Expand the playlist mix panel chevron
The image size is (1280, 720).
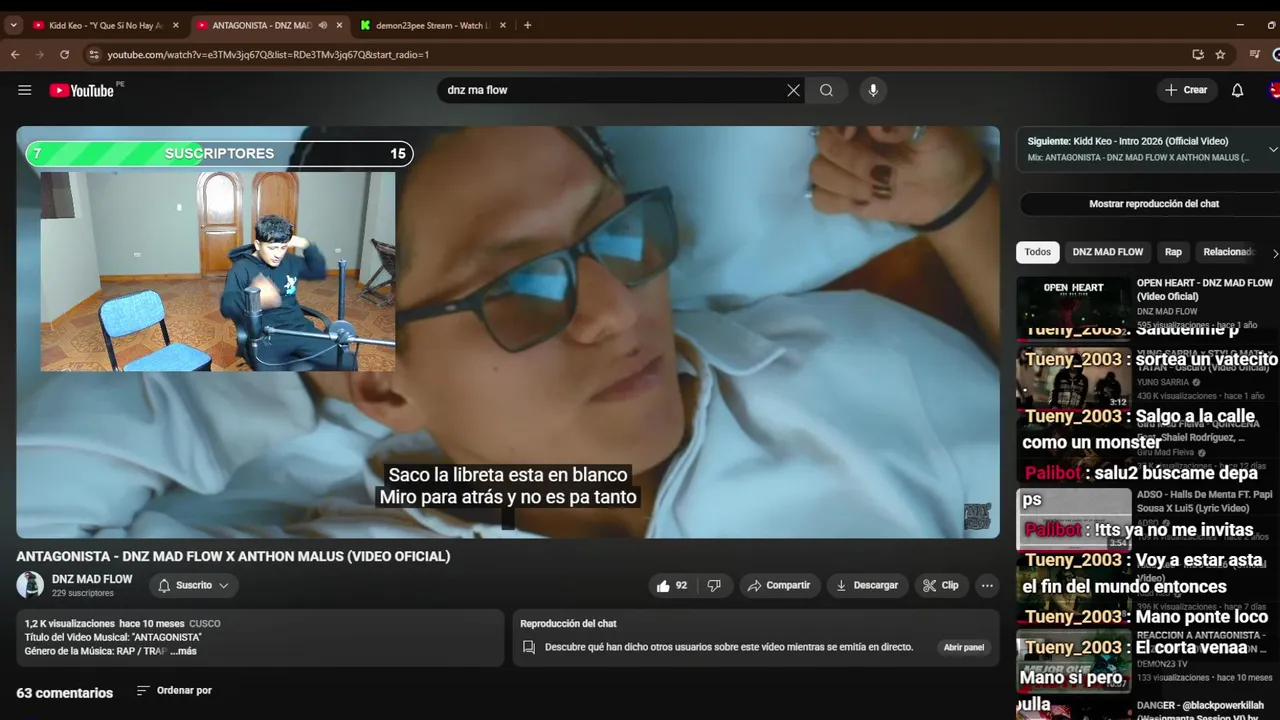[x=1272, y=149]
